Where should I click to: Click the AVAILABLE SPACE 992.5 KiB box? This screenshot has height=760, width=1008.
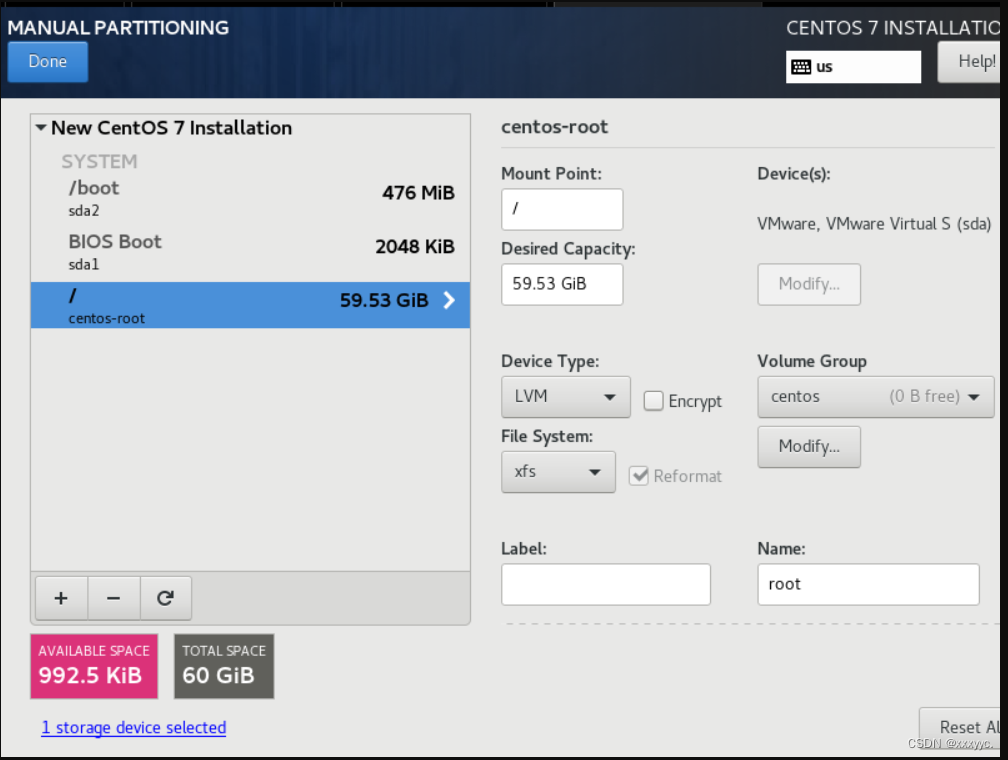(x=94, y=666)
